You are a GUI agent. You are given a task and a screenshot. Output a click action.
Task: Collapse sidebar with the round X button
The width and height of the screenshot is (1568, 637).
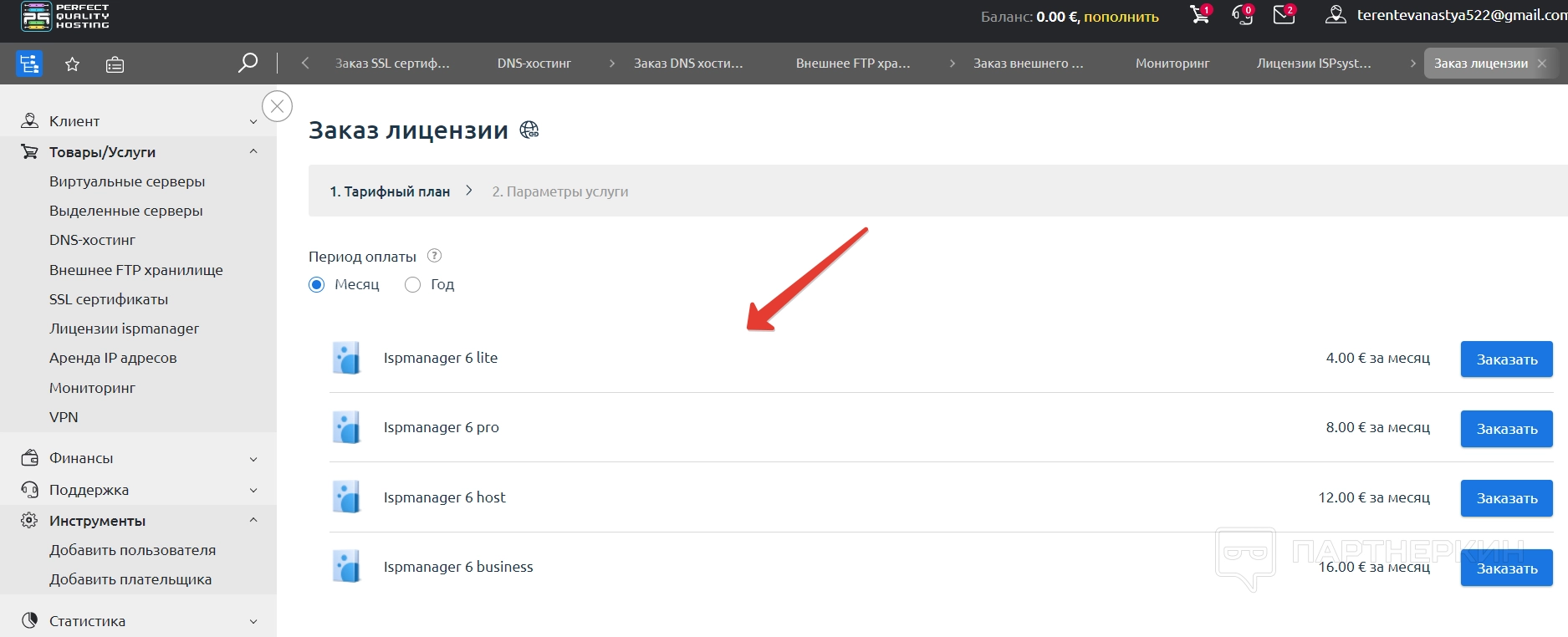pyautogui.click(x=277, y=106)
